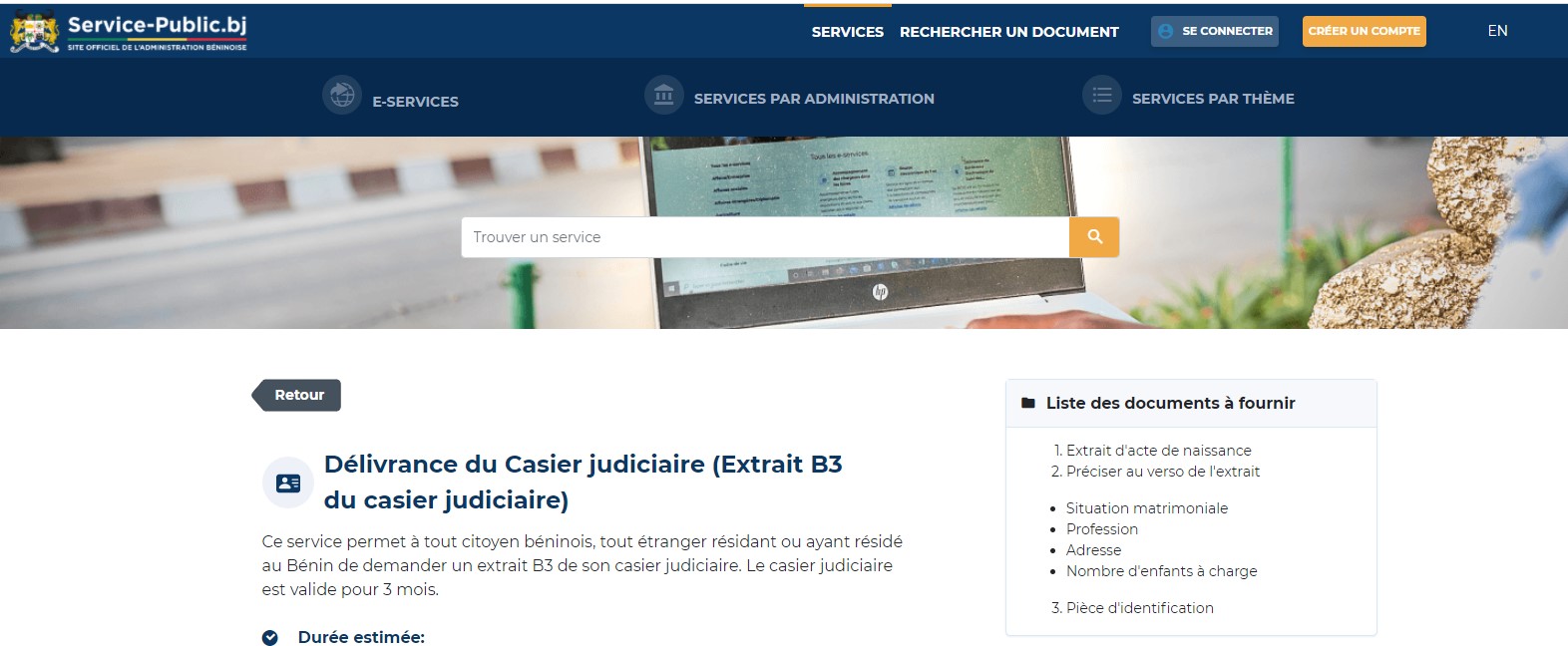Click the ID card icon beside service title
This screenshot has width=1568, height=646.
288,484
